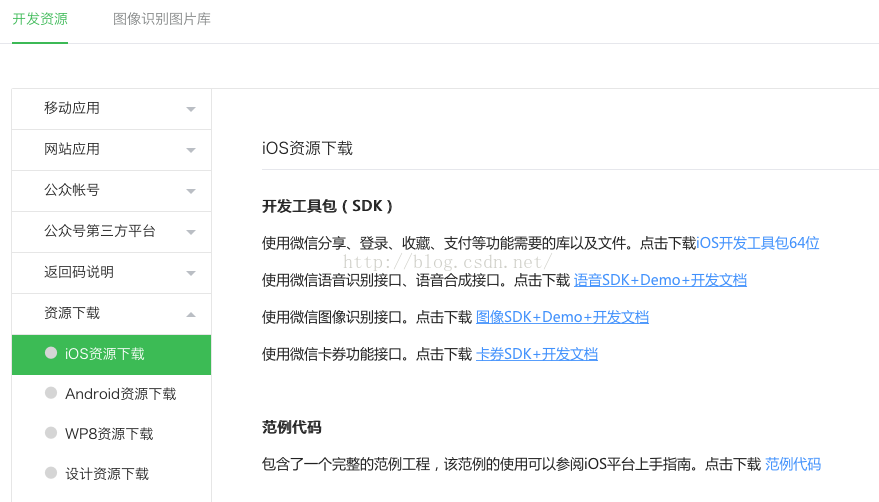Open the 公众号第三方平台 sidebar section
This screenshot has width=879, height=502.
click(x=112, y=232)
